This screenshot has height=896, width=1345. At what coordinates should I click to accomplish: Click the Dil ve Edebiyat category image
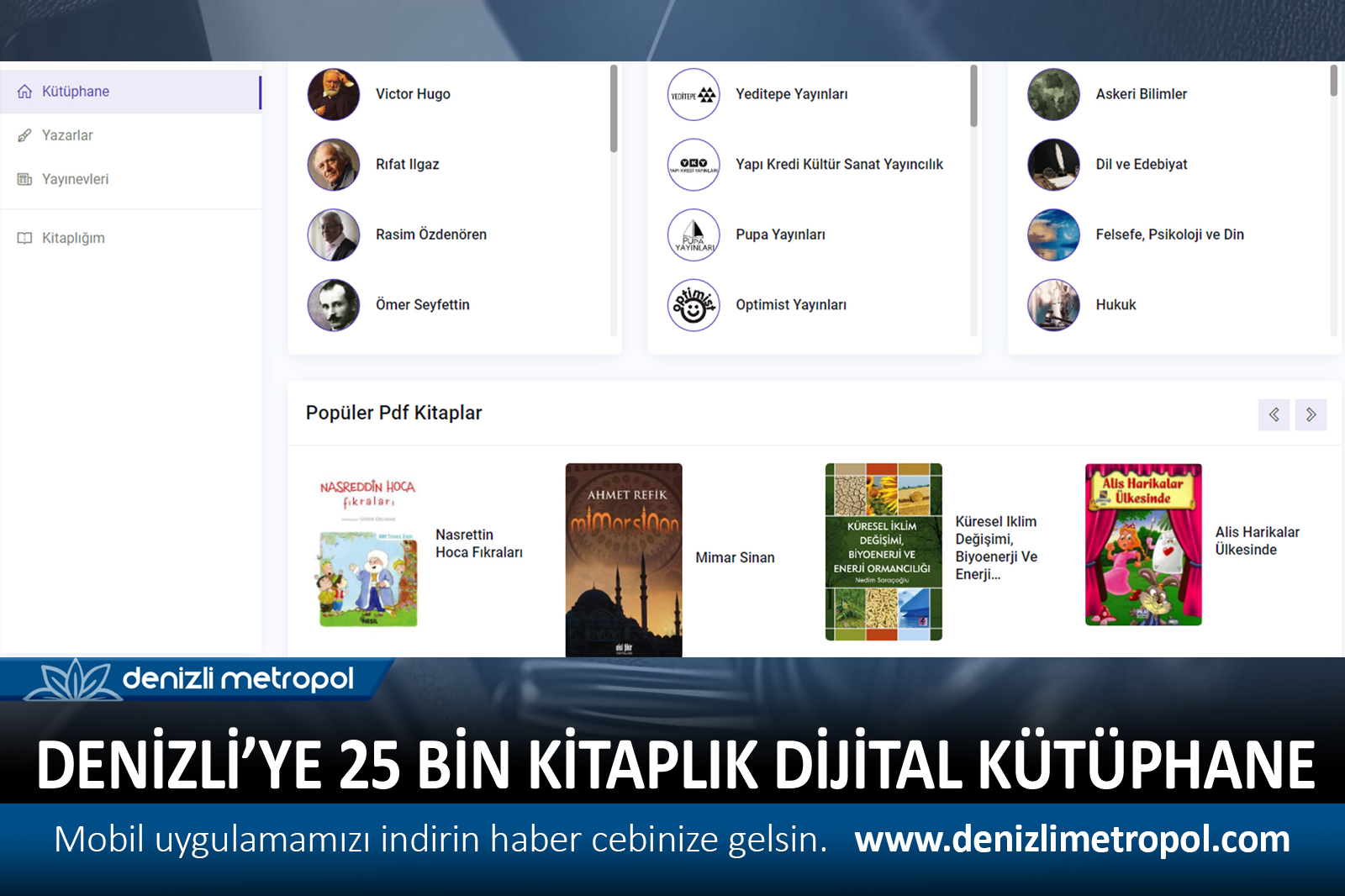[1053, 165]
